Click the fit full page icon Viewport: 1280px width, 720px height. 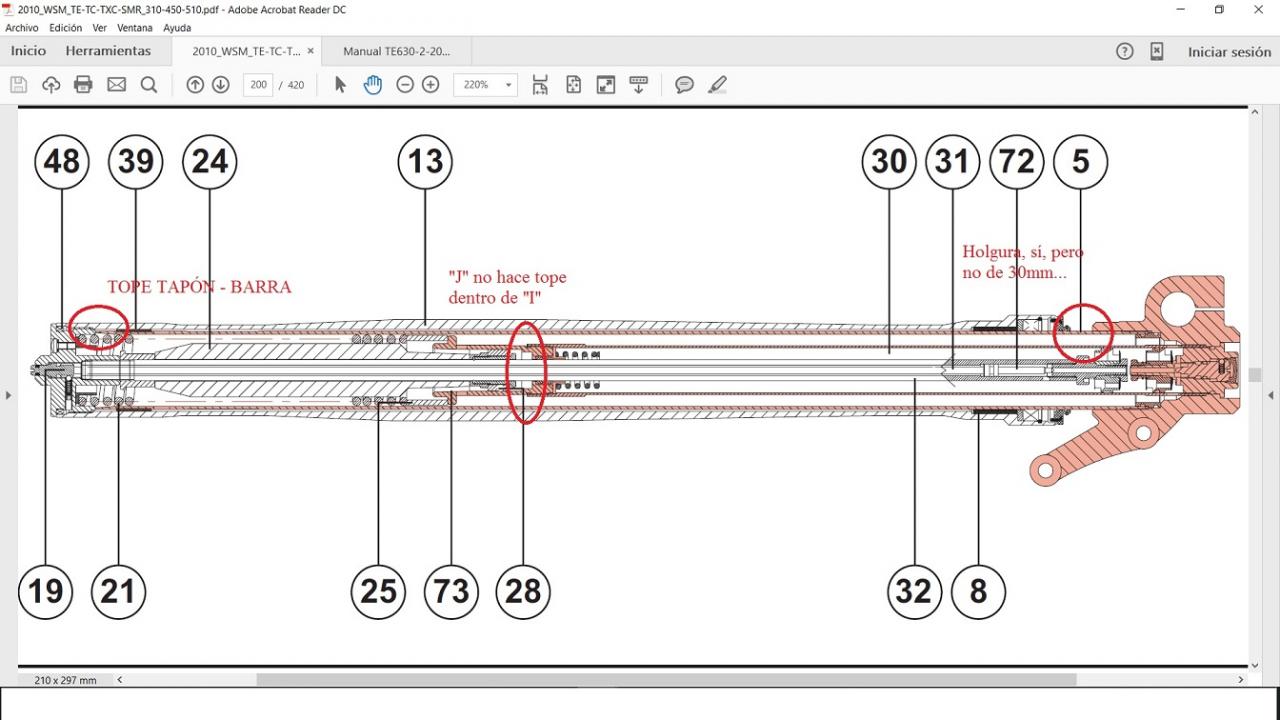coord(573,85)
